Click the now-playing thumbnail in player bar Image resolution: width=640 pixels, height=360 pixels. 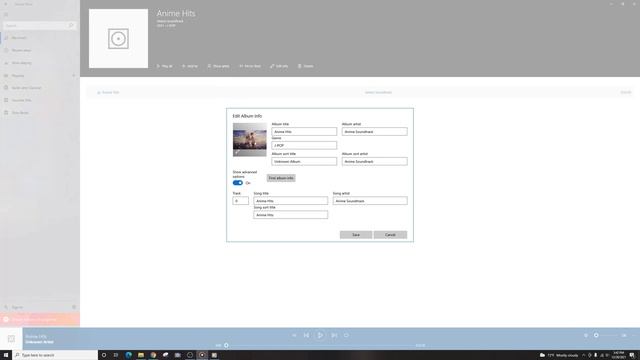pyautogui.click(x=11, y=339)
